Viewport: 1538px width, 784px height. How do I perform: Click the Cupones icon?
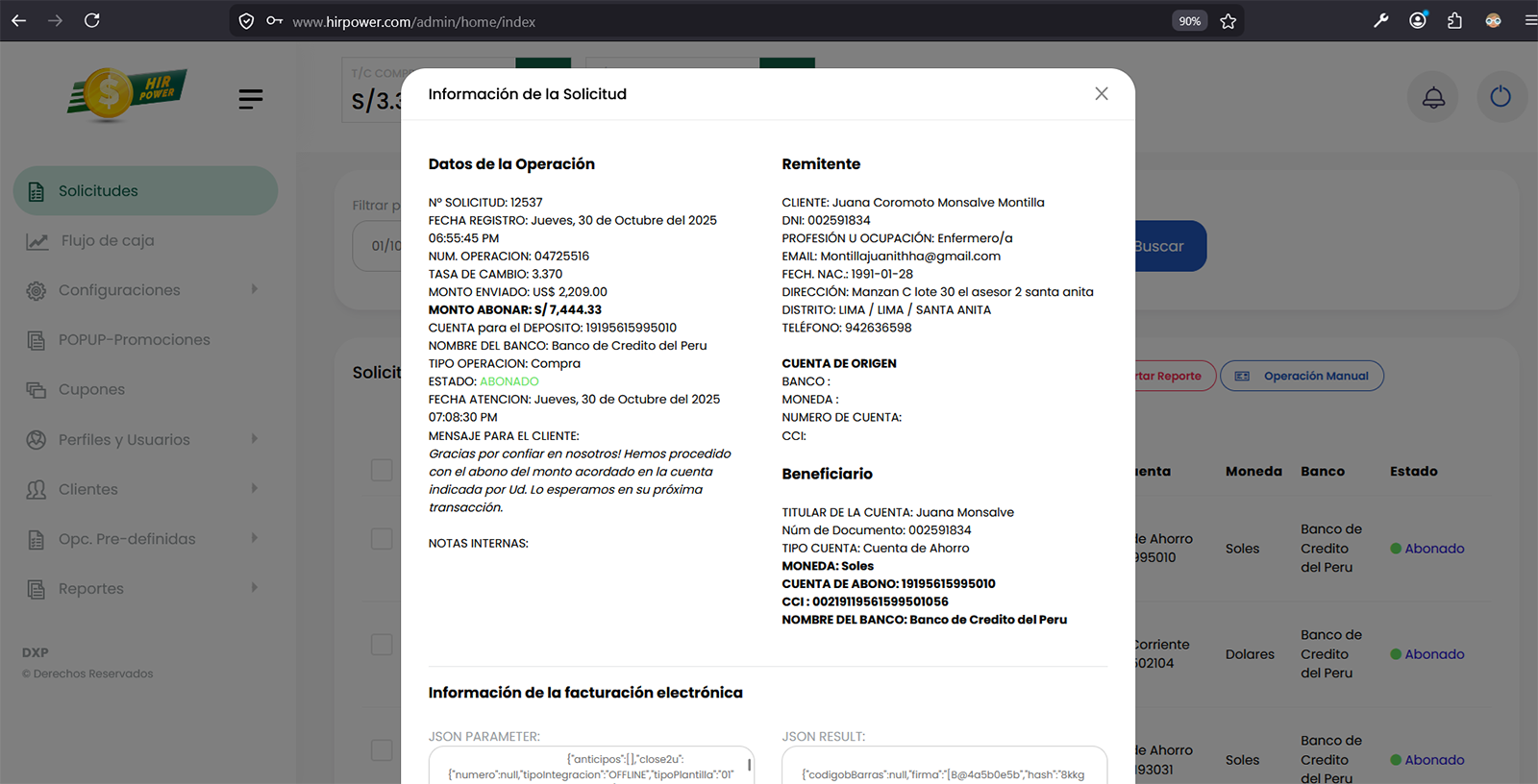click(x=37, y=390)
